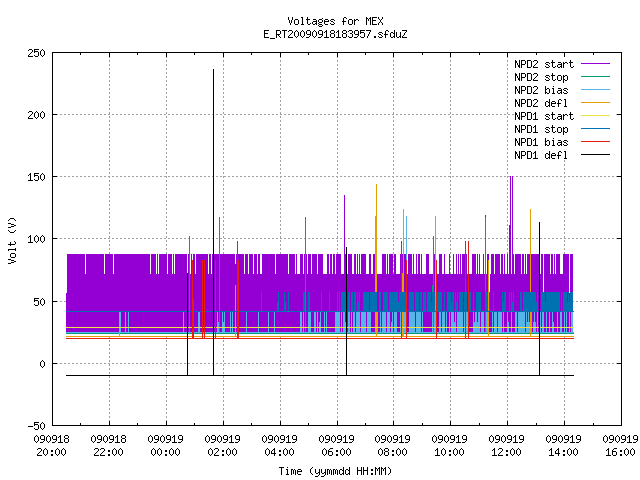Viewport: 640px width, 480px height.
Task: Click the 090919 06:00 time tick label
Action: point(336,446)
